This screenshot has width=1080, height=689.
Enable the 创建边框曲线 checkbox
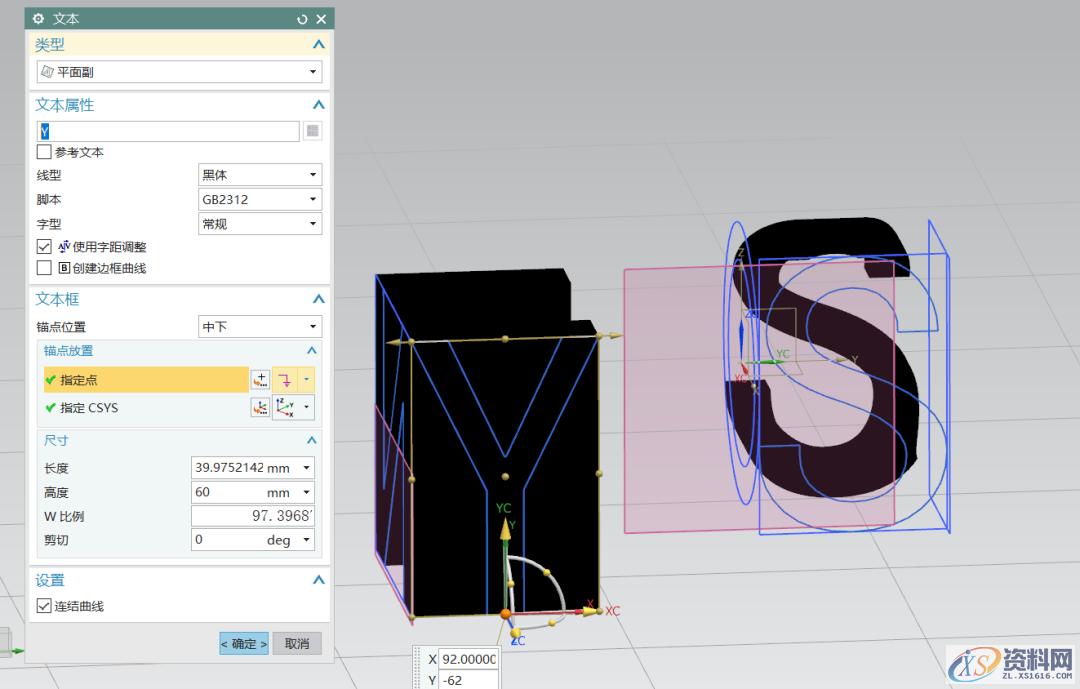tap(44, 268)
